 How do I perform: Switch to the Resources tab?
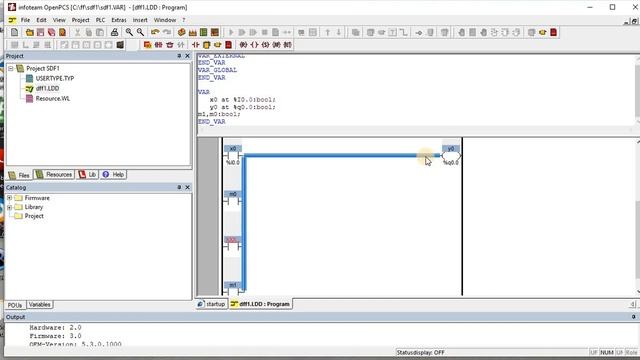(54, 175)
